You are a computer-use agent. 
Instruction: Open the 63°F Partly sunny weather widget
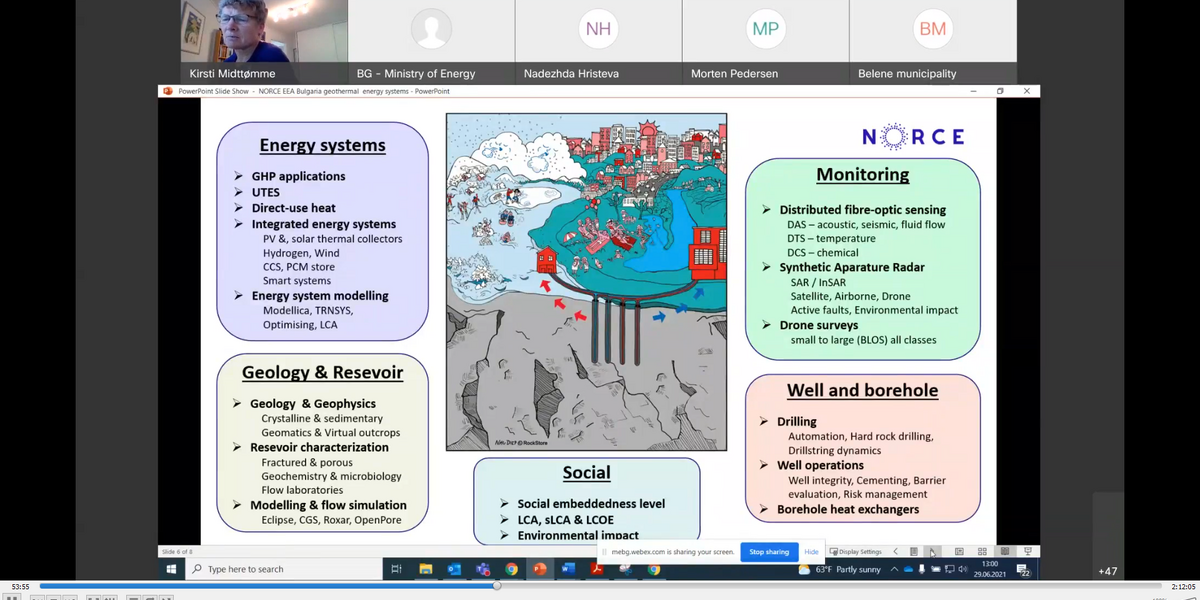click(840, 569)
